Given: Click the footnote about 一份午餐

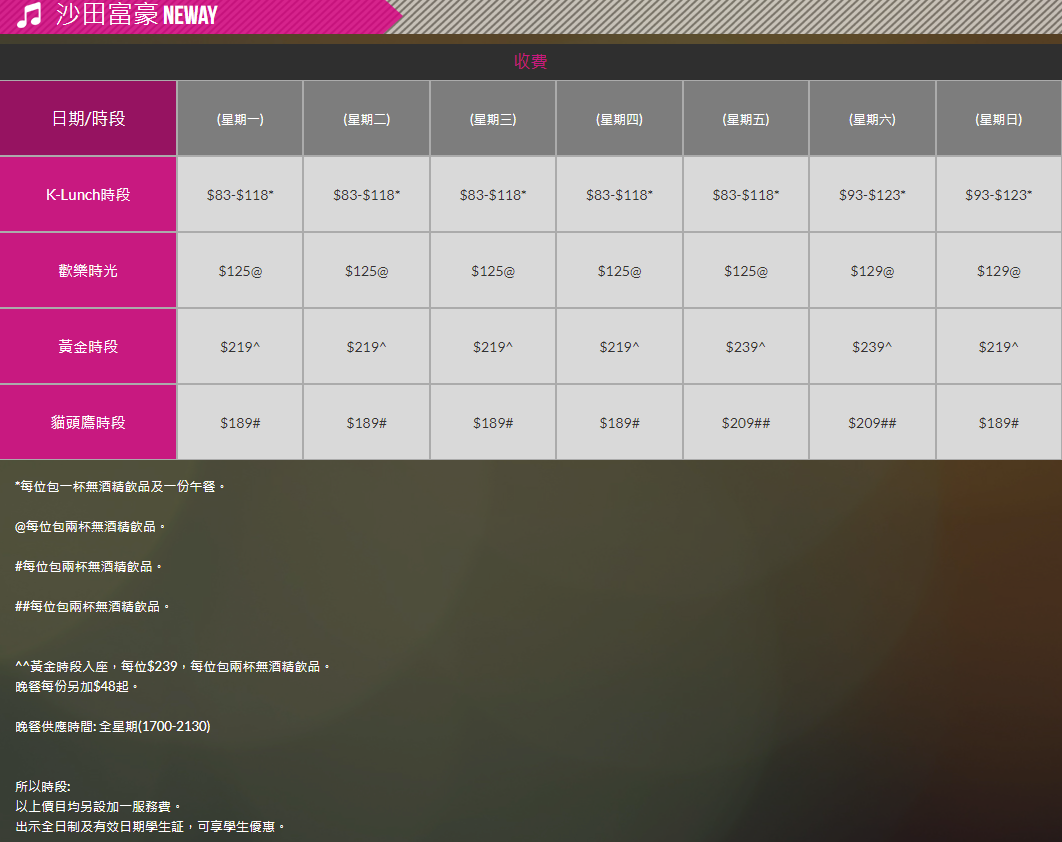Looking at the screenshot, I should click(120, 486).
